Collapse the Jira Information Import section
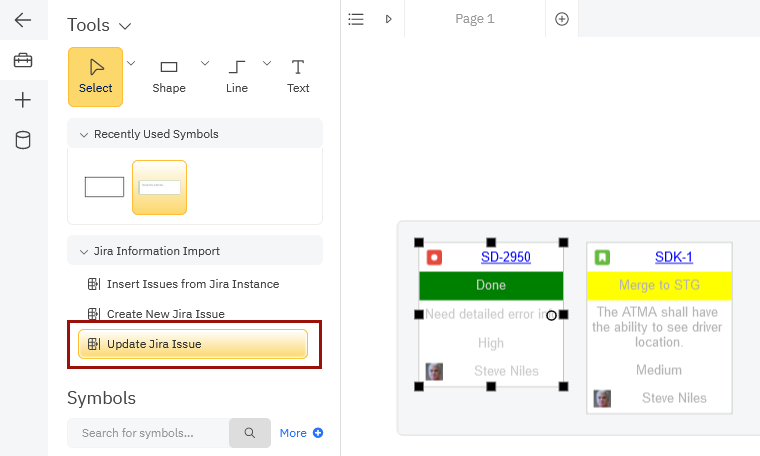The image size is (760, 456). [x=84, y=251]
